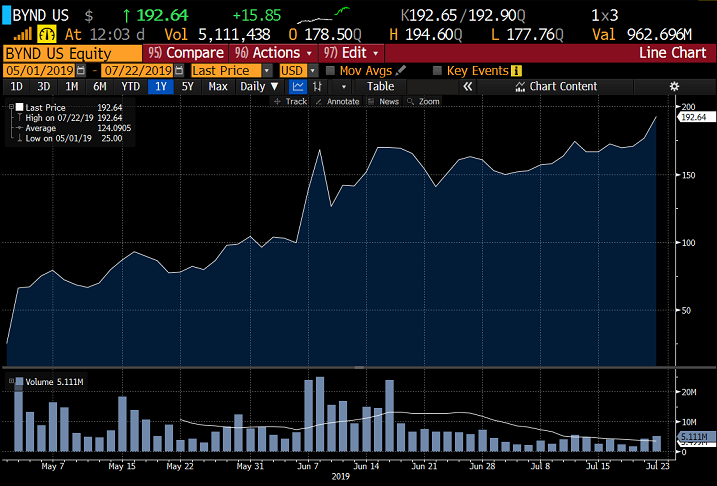
Task: Click the intraday sparkline thumbnail
Action: (x=323, y=16)
